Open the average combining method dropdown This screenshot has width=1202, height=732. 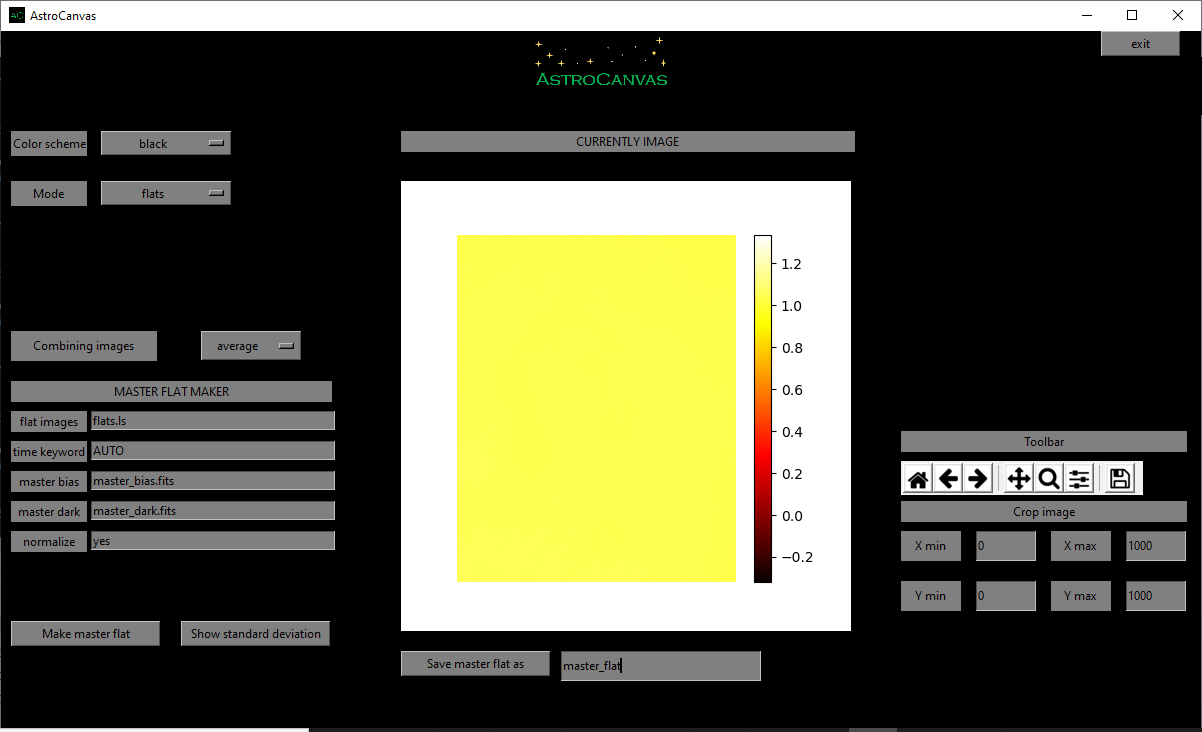click(x=251, y=345)
